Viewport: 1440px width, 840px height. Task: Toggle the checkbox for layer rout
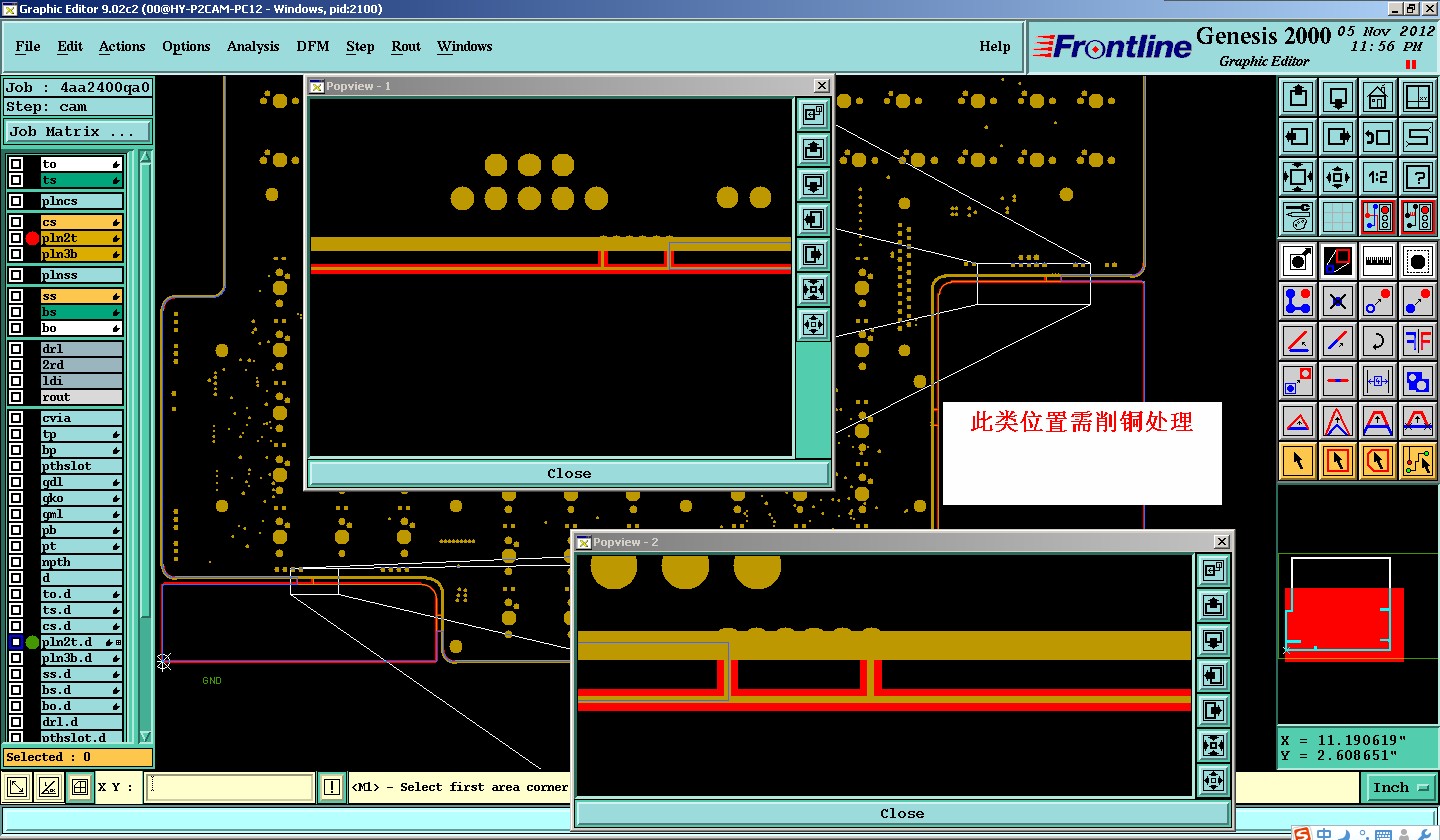[16, 397]
